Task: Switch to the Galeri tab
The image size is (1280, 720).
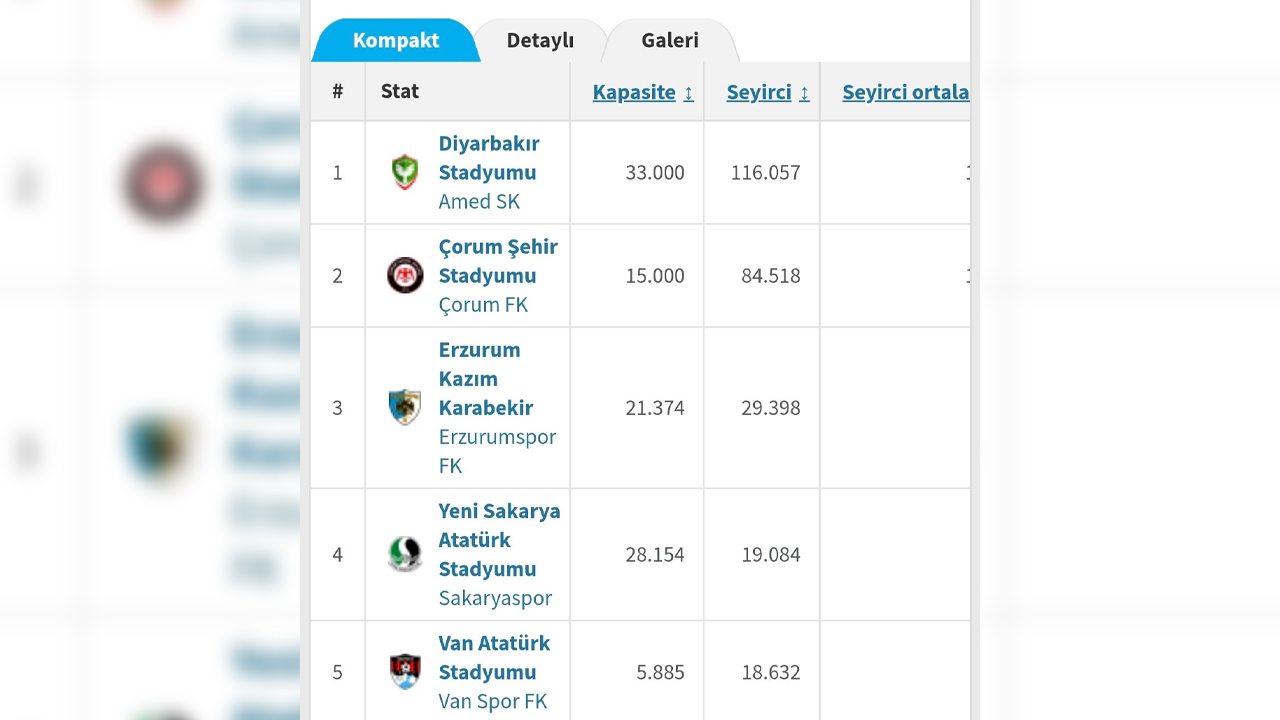Action: point(669,40)
